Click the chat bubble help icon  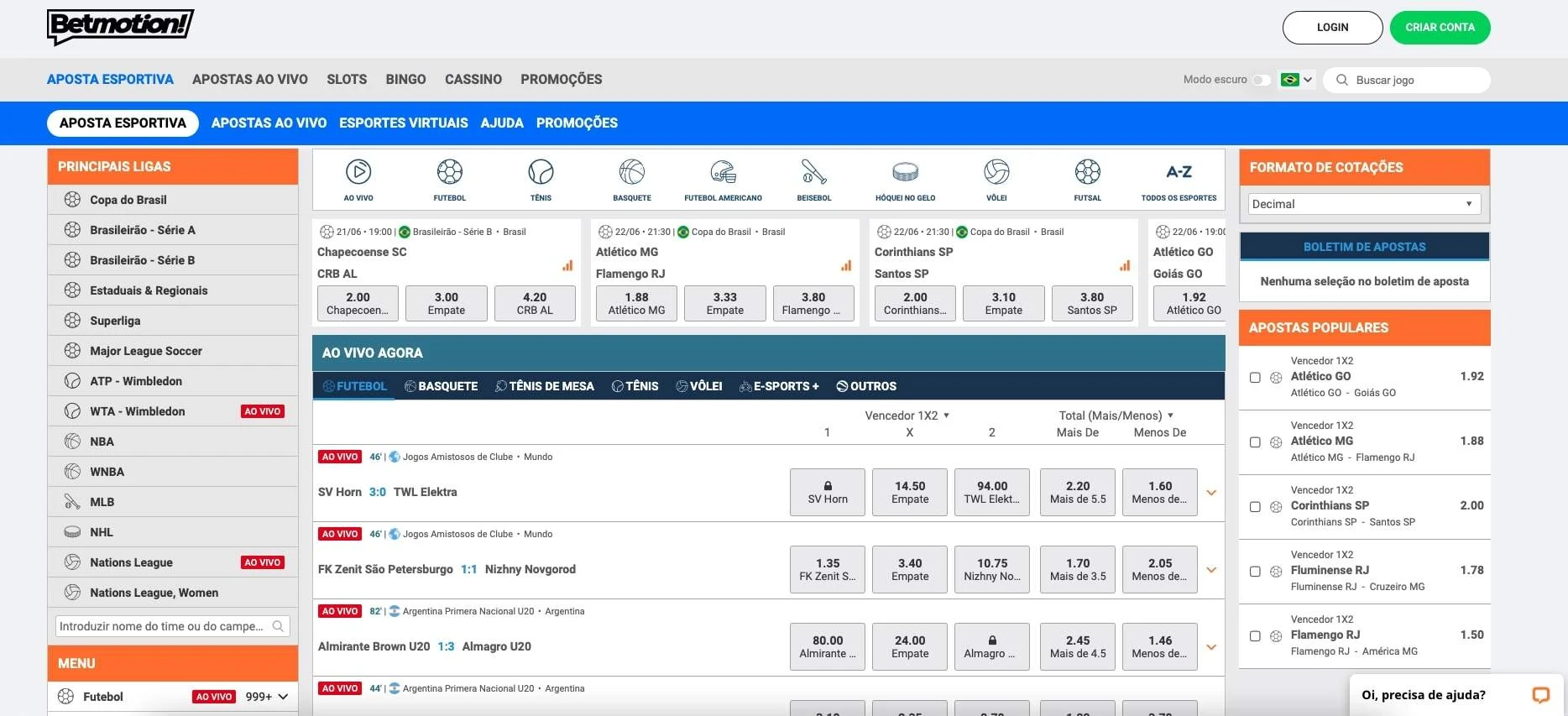click(1540, 695)
